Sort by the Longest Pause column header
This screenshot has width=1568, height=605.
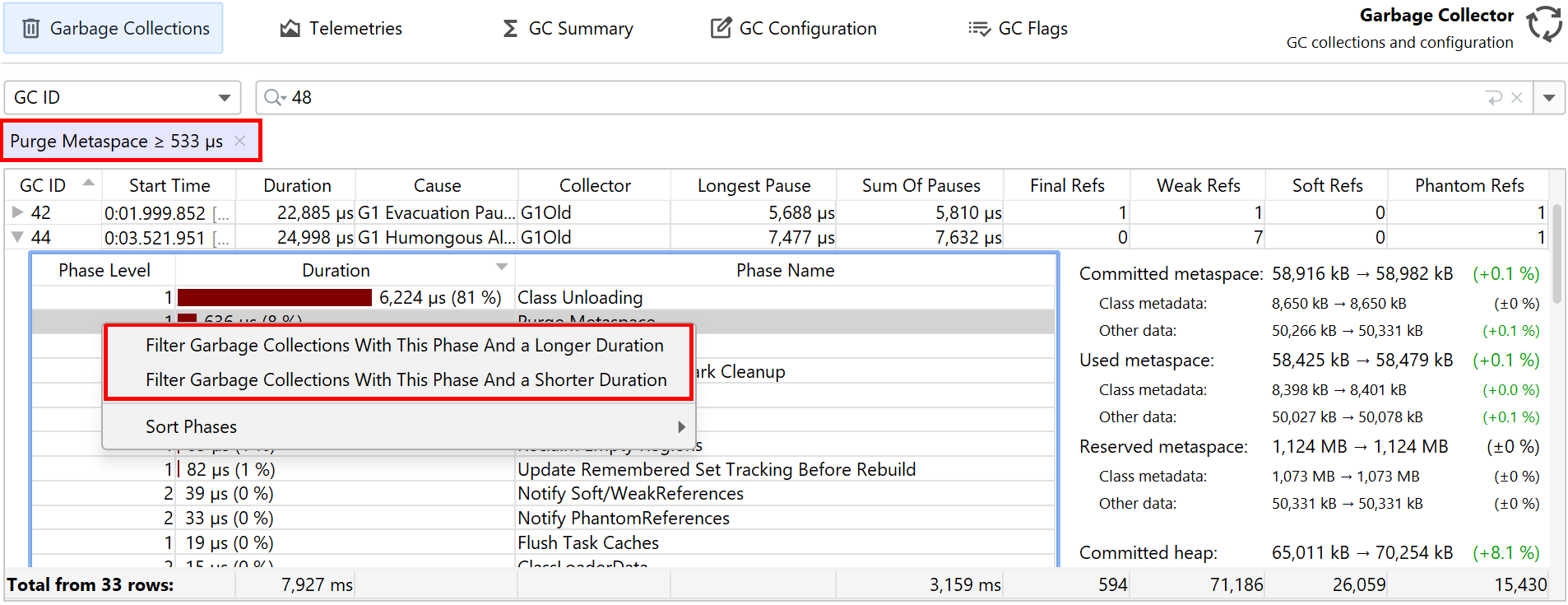point(754,186)
